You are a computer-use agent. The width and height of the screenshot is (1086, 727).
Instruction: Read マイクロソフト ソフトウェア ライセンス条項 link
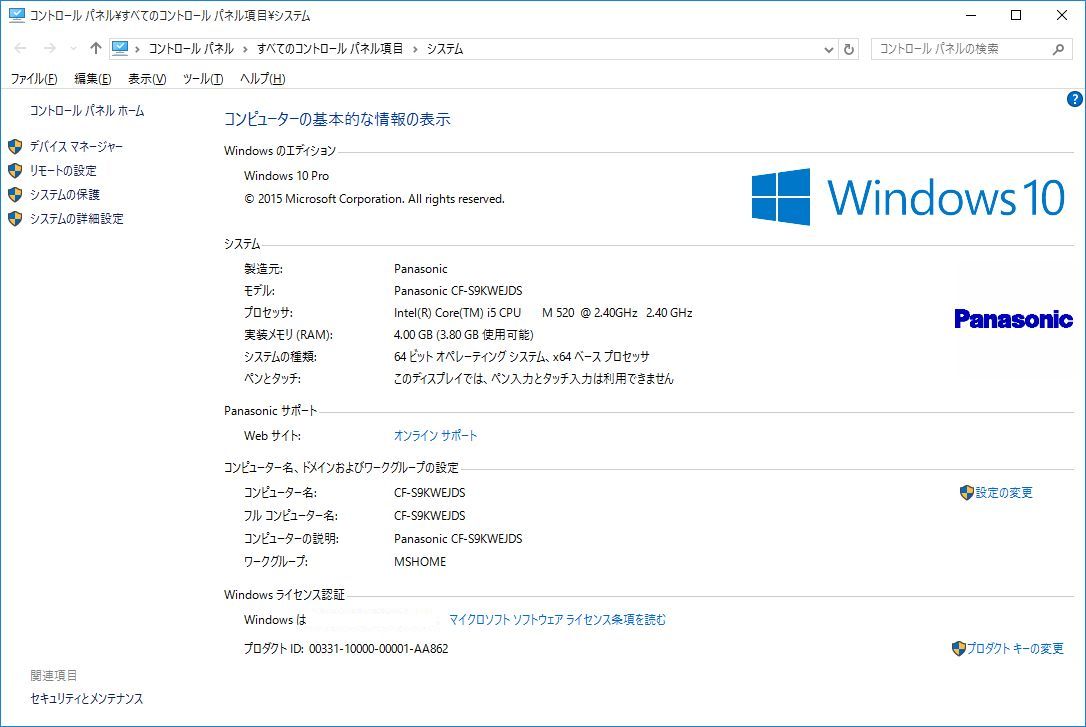pos(557,619)
